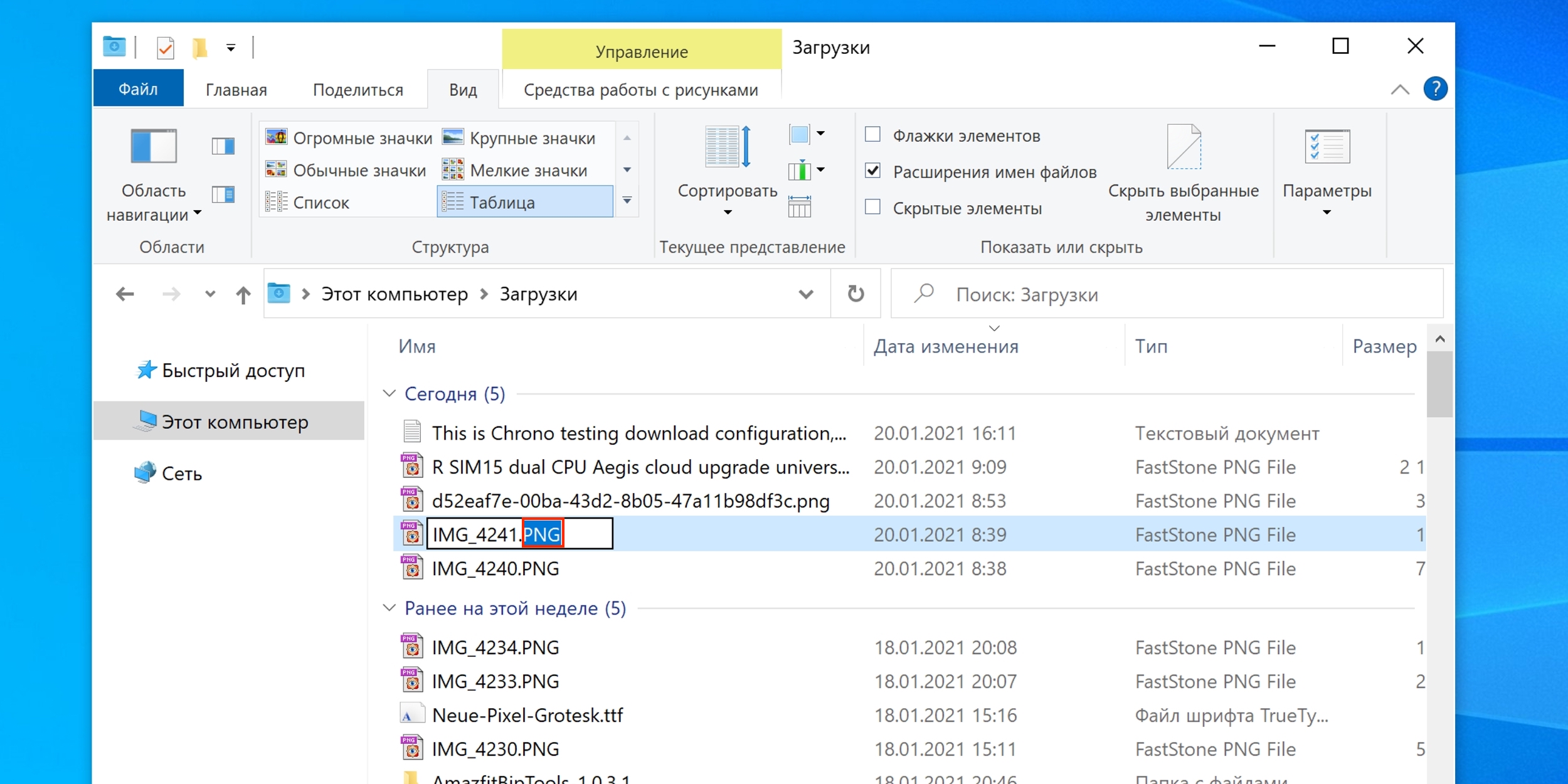Click the Refresh button in address bar
The width and height of the screenshot is (1568, 784).
coord(856,294)
